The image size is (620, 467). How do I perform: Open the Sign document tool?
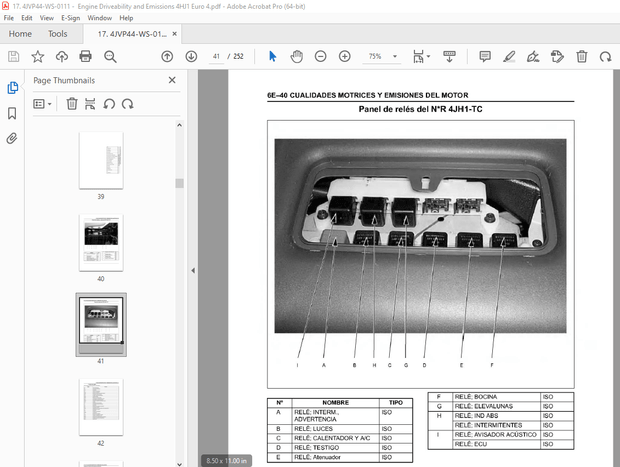pos(533,57)
